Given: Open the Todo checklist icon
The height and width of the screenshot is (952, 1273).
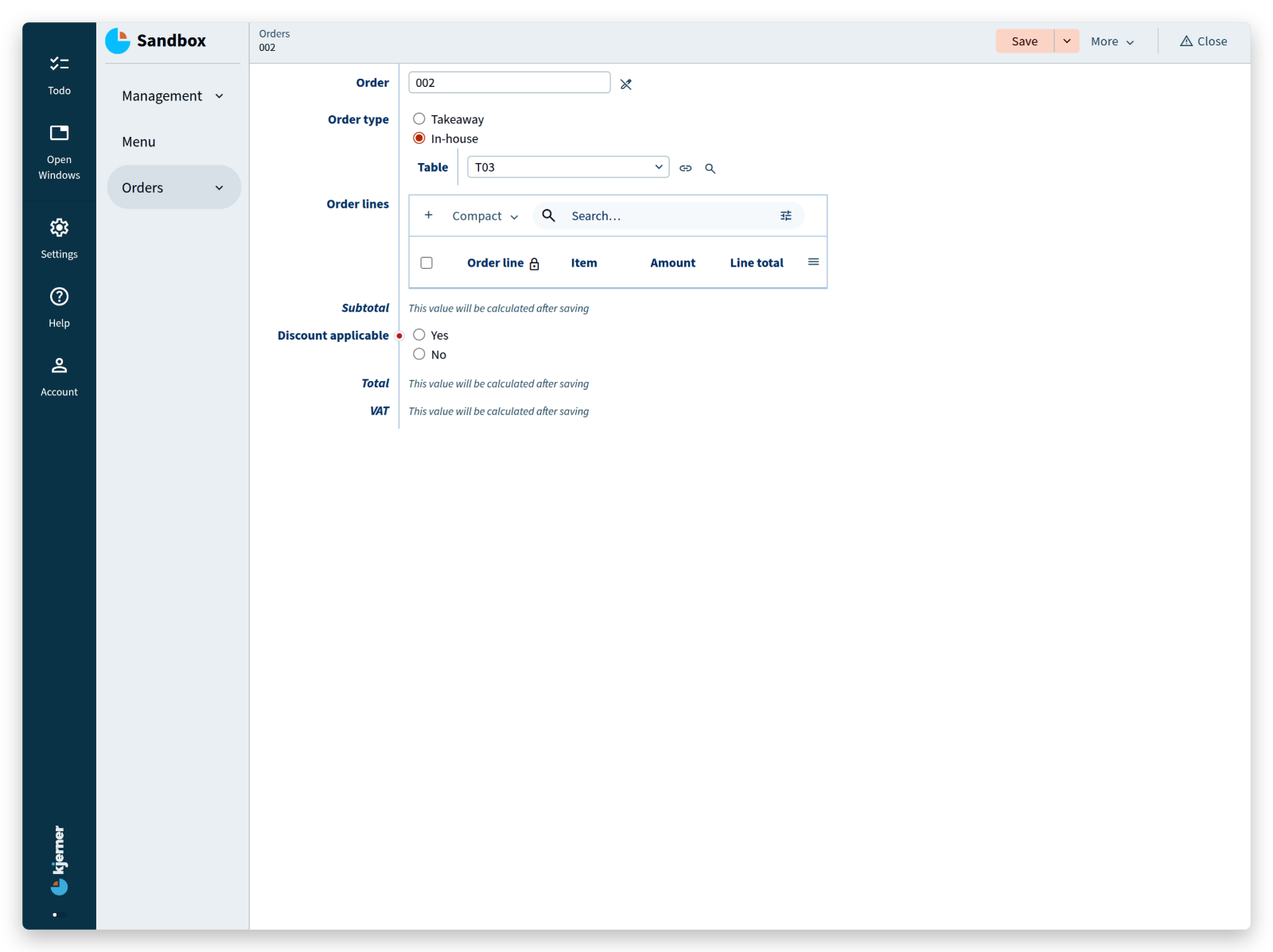Looking at the screenshot, I should coord(59,64).
